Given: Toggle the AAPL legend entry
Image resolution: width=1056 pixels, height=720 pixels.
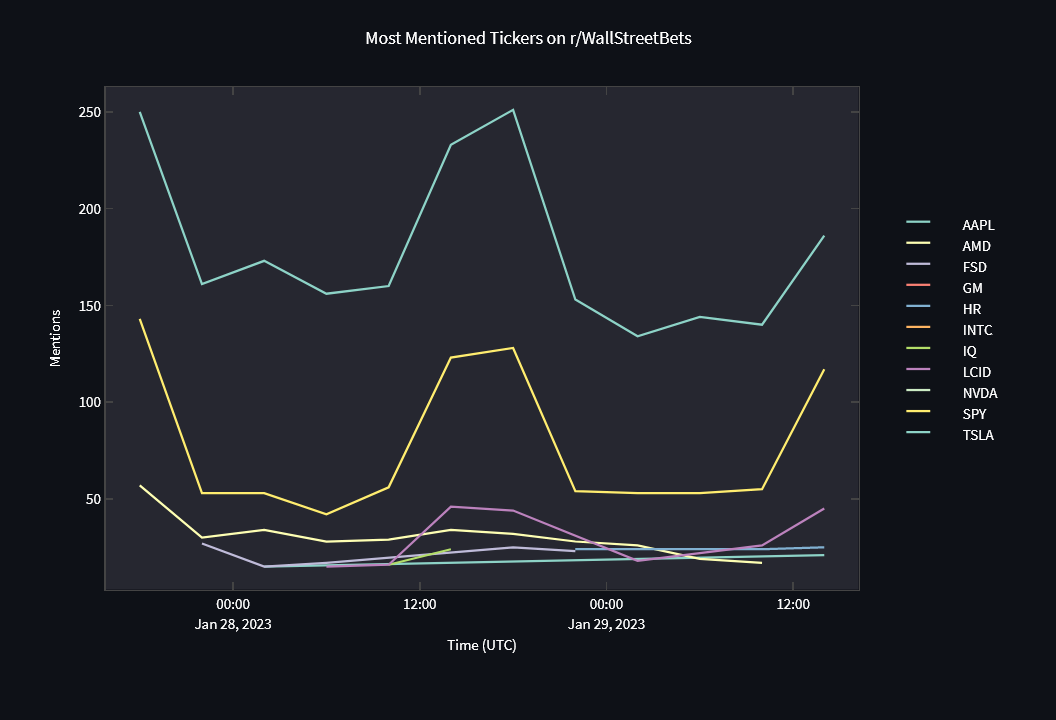Looking at the screenshot, I should [x=950, y=225].
